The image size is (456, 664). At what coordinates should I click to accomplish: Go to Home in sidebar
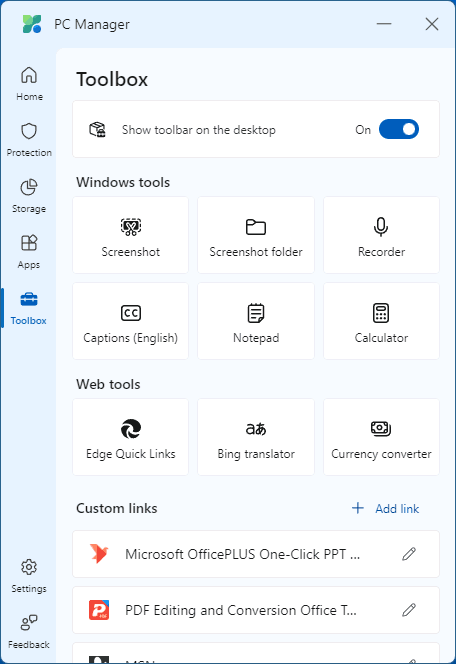coord(29,84)
